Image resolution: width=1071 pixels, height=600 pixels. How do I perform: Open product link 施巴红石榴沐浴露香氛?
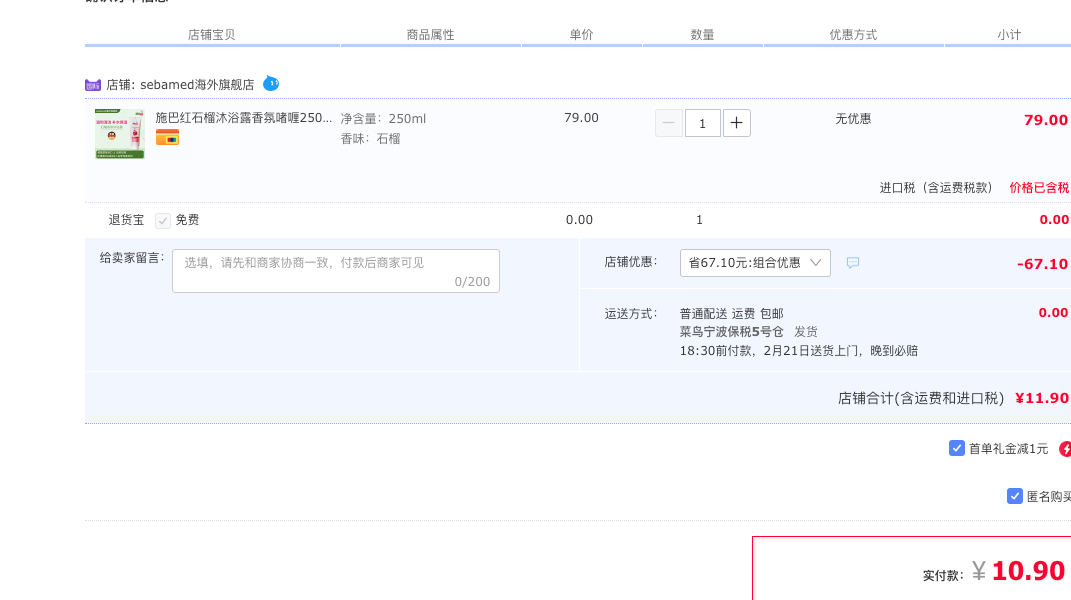pyautogui.click(x=244, y=118)
